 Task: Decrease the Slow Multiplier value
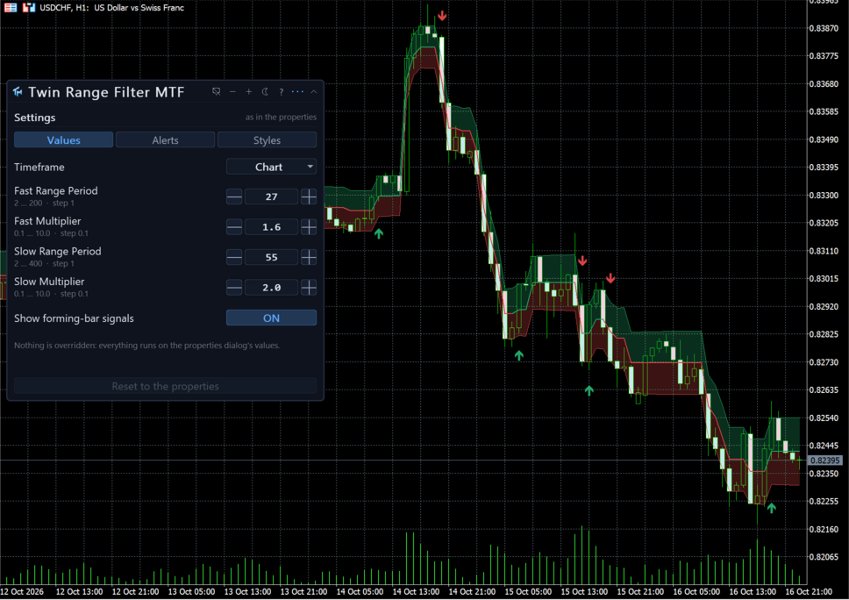coord(234,288)
